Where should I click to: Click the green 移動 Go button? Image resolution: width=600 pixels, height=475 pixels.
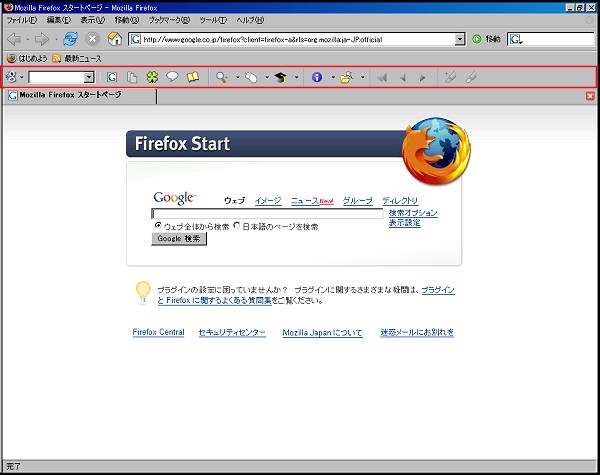click(486, 39)
